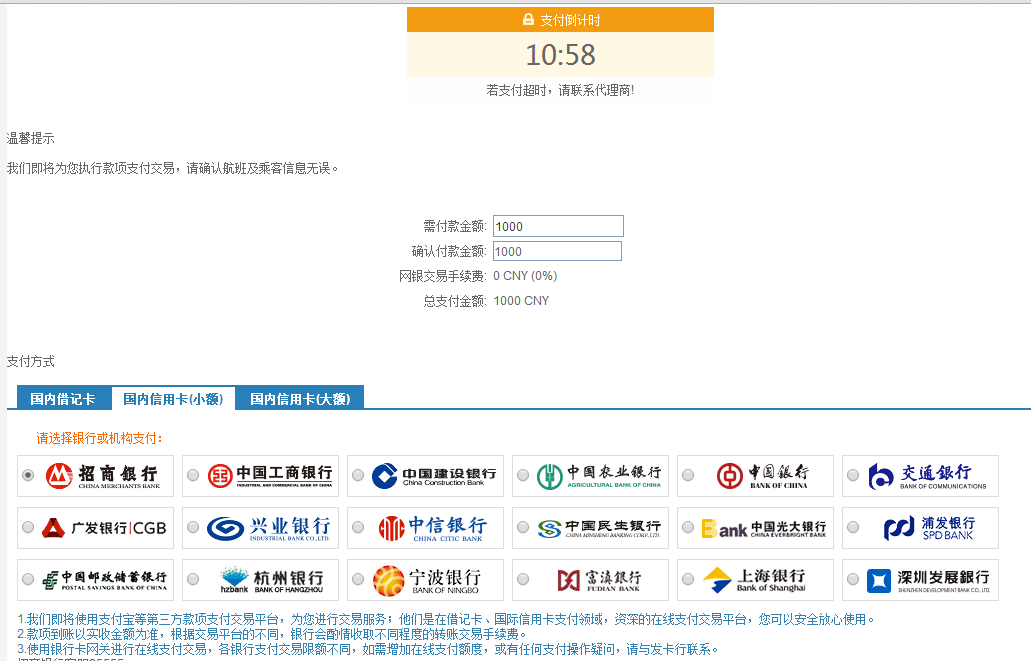Click the flight confirmation notice 我们即将为您执行款项支付交易
Image resolution: width=1031 pixels, height=661 pixels.
click(173, 168)
